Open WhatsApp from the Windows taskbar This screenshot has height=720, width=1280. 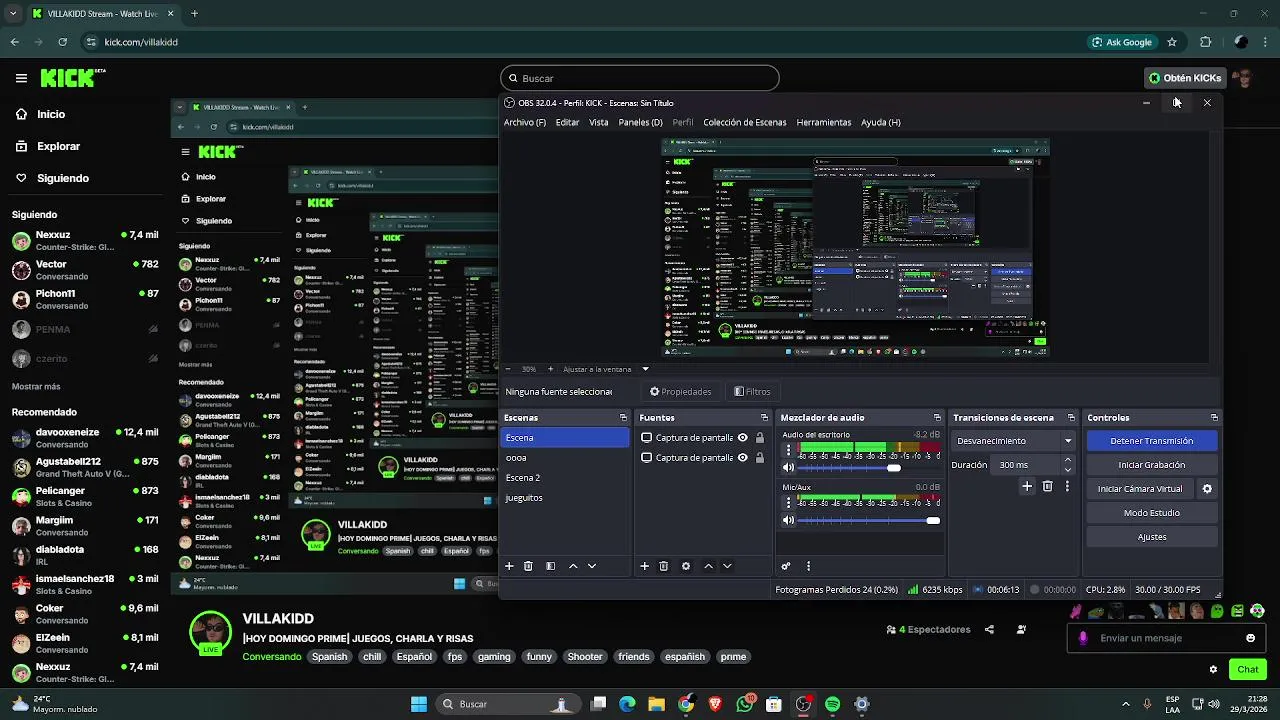pyautogui.click(x=744, y=704)
